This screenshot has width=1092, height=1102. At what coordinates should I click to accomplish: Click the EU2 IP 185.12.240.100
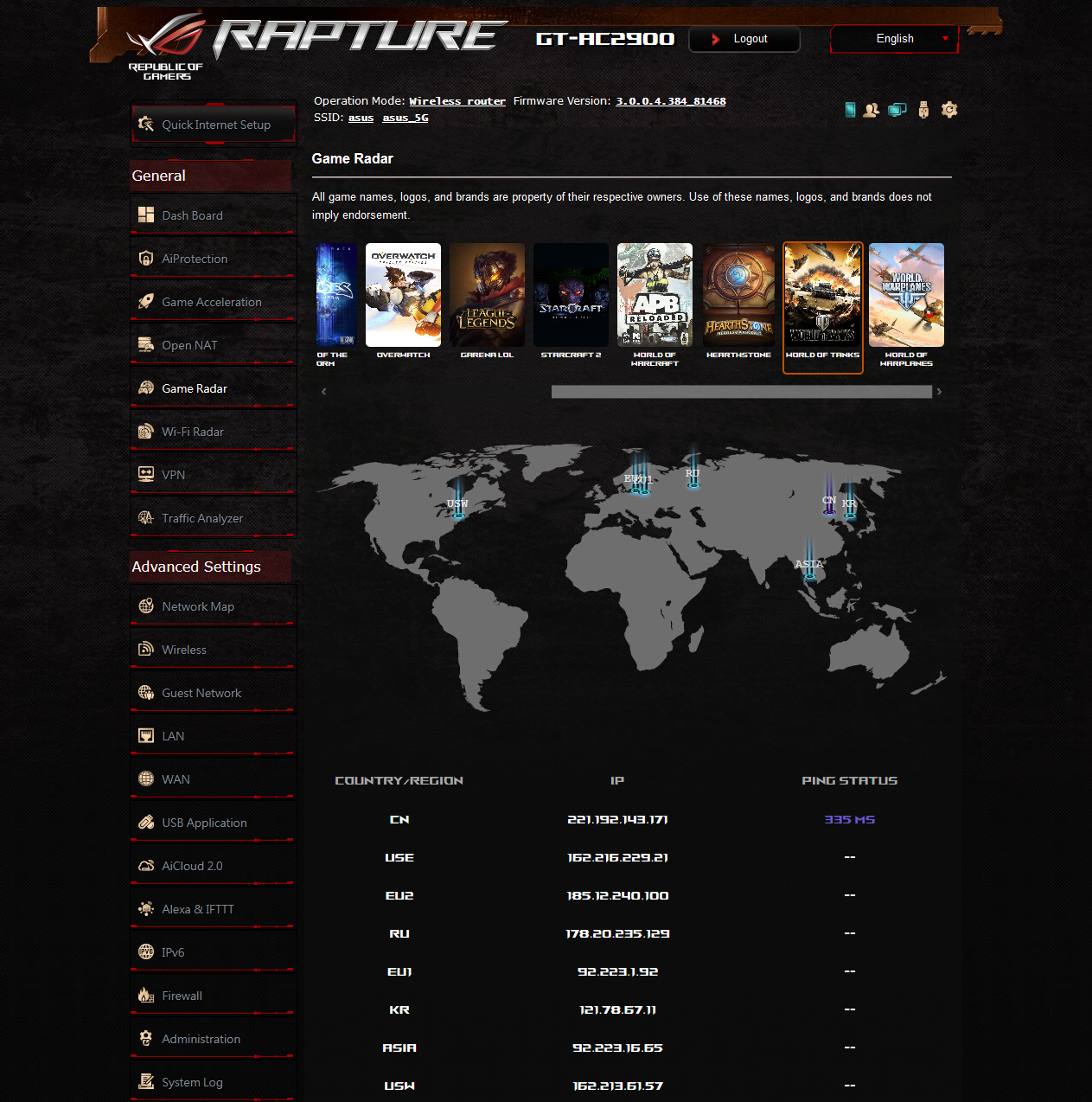(617, 895)
